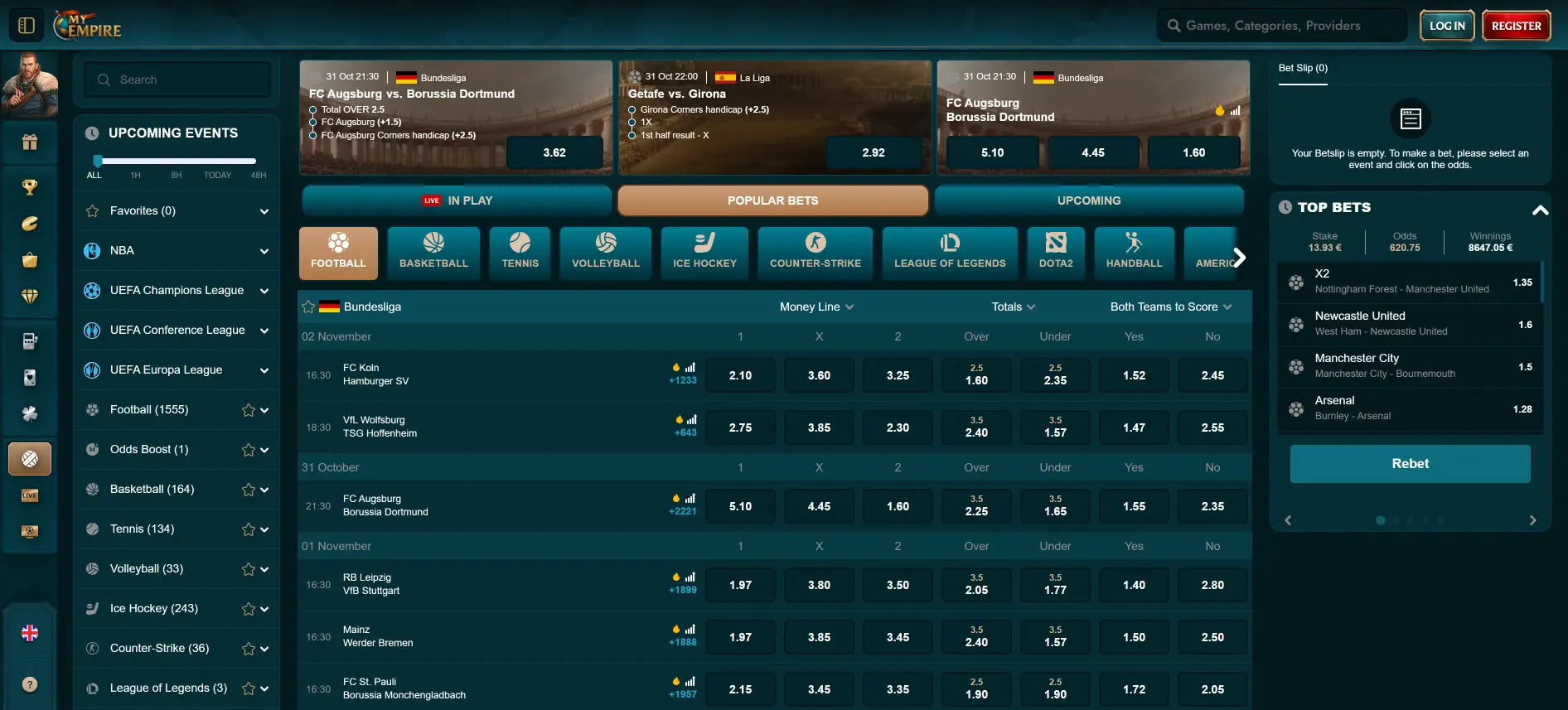Open the Money Line market dropdown
1568x710 pixels.
click(x=816, y=307)
